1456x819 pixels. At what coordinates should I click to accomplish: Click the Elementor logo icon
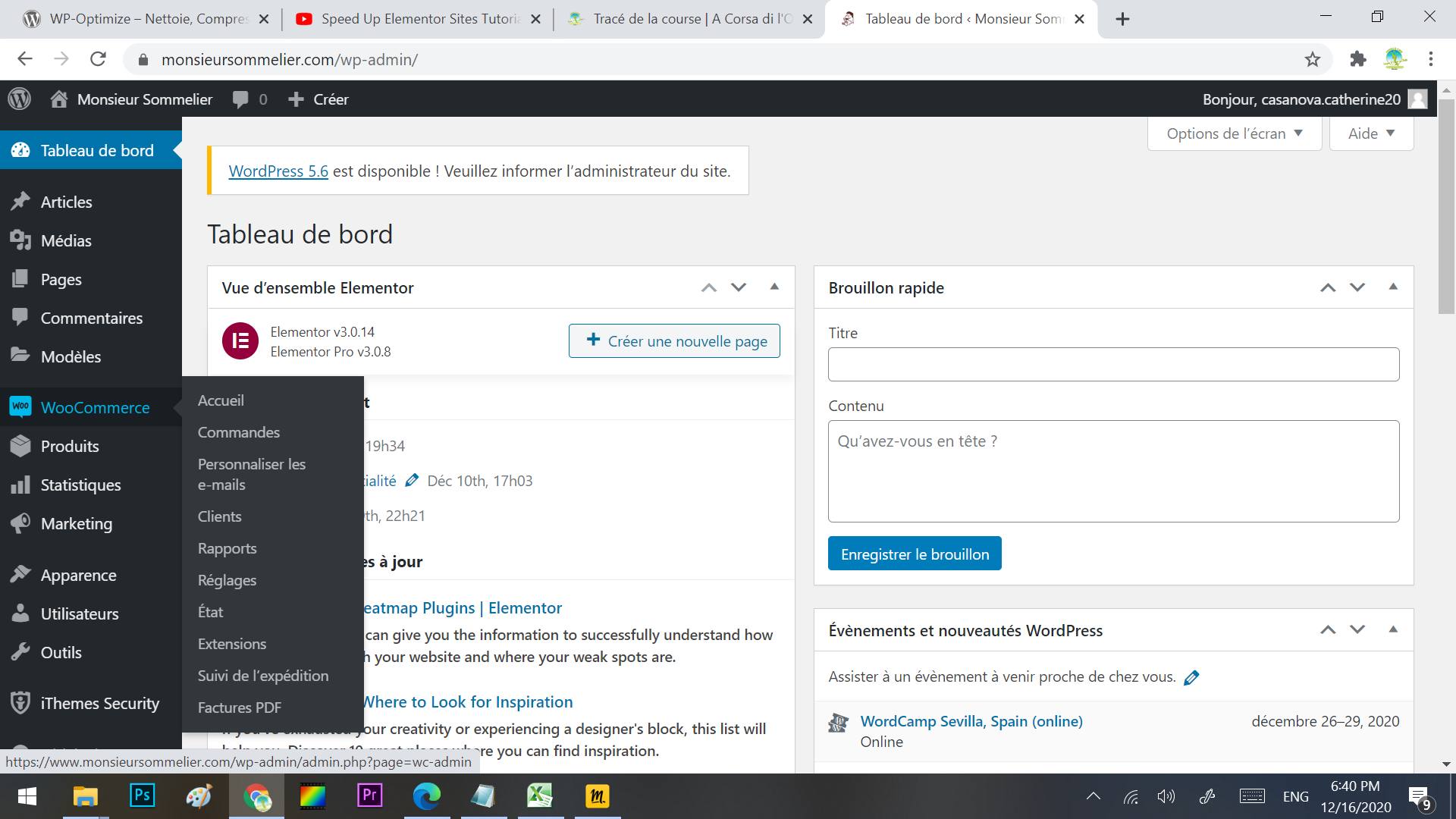point(240,341)
